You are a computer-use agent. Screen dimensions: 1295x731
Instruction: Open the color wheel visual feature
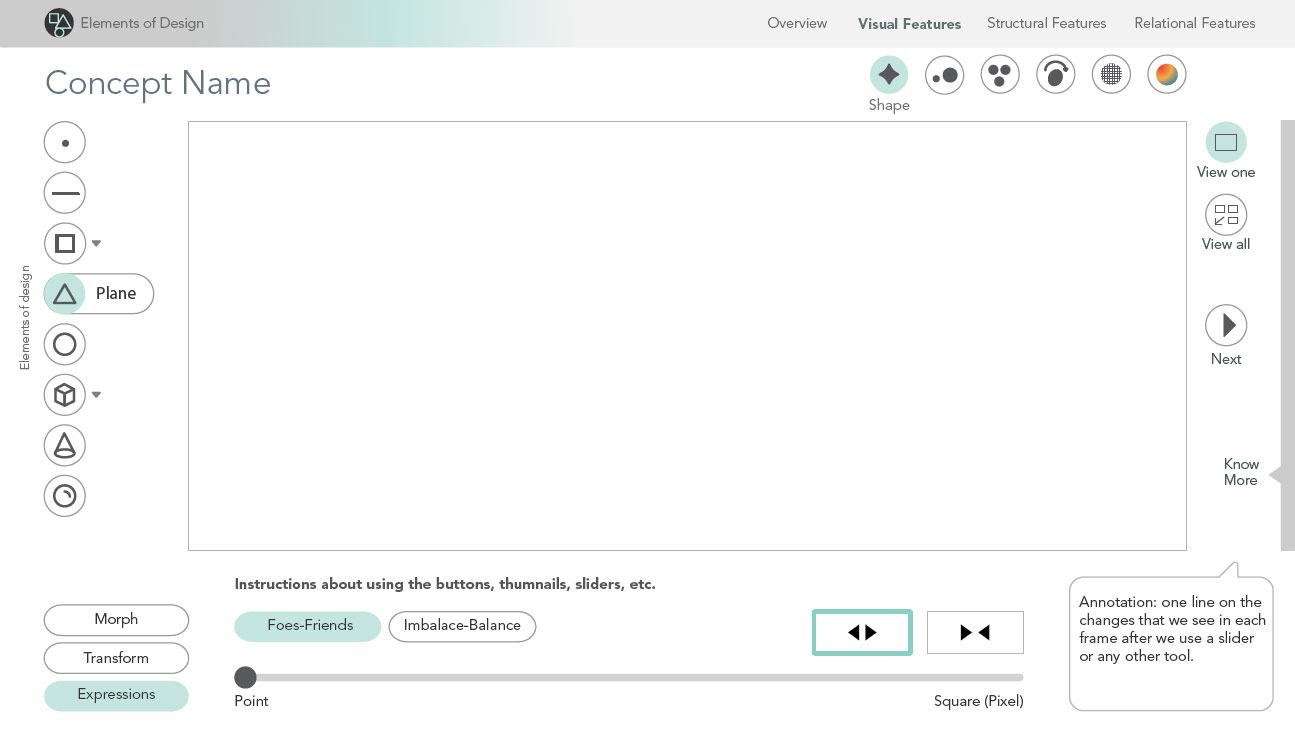(1166, 74)
